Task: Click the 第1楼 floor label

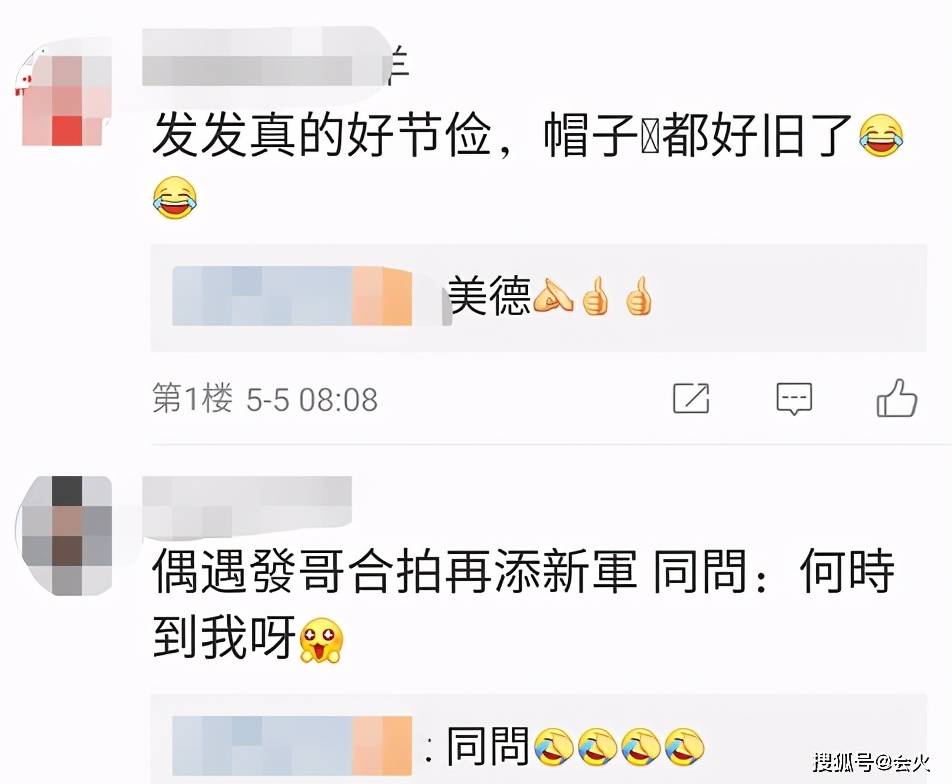Action: point(192,399)
